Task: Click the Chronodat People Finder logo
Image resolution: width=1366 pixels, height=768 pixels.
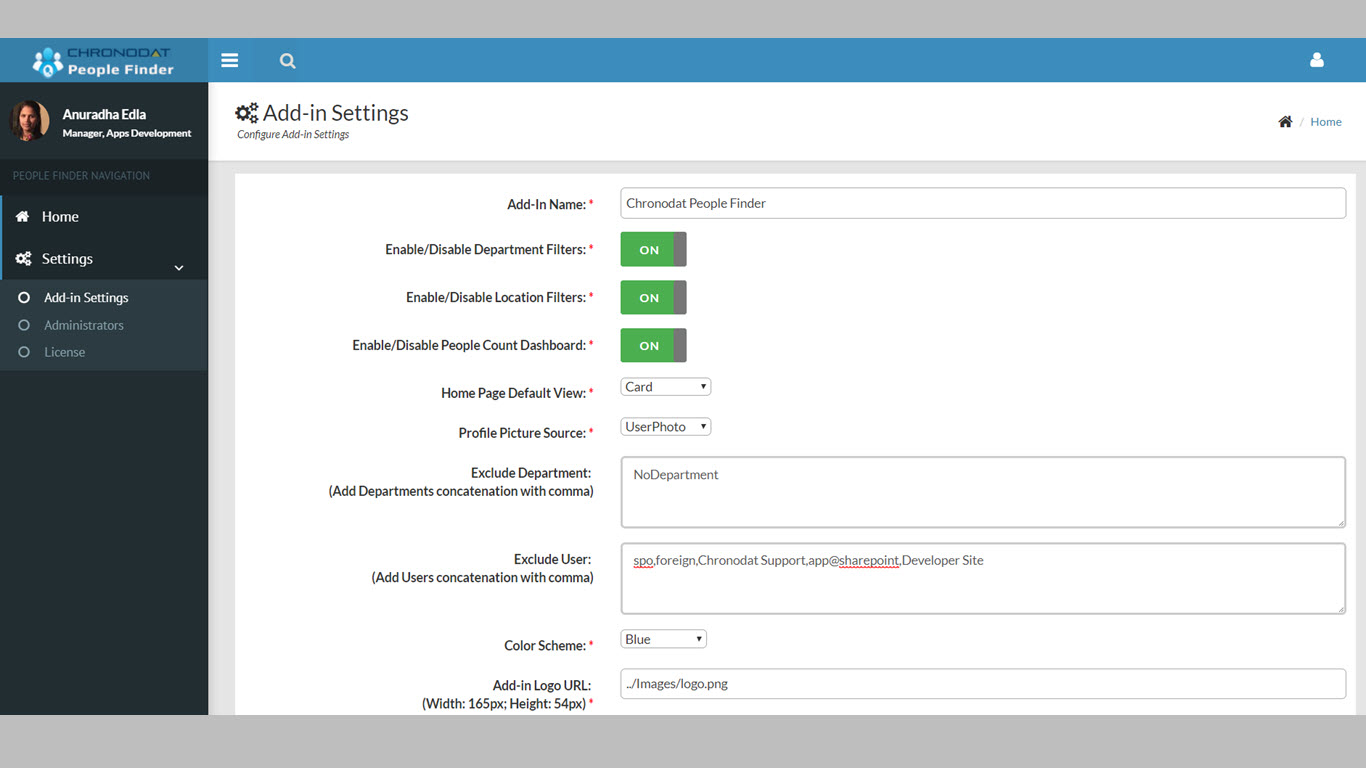Action: click(103, 61)
